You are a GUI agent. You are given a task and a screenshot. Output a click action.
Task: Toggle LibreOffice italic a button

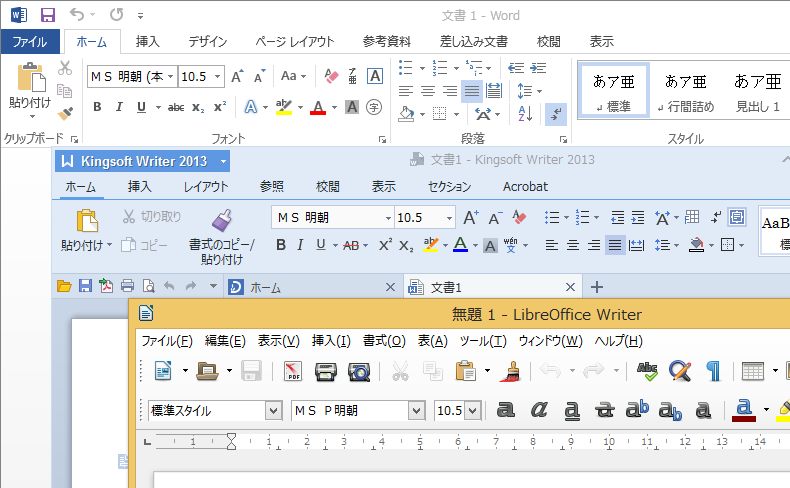[539, 410]
